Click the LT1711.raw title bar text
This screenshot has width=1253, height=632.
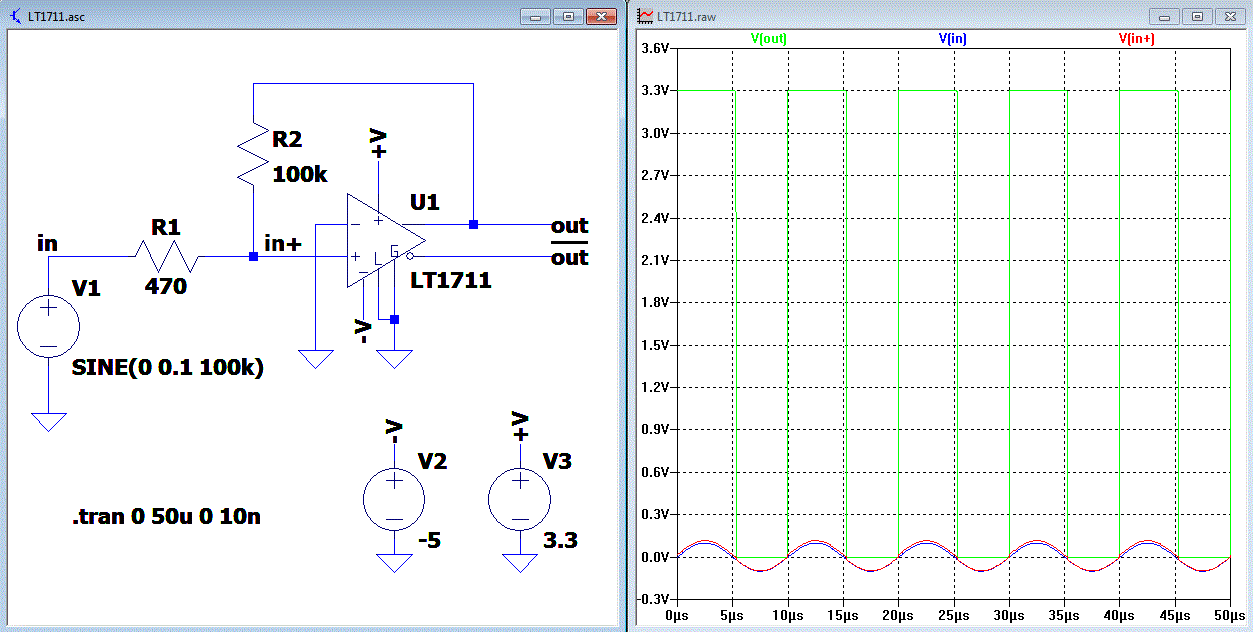point(686,18)
